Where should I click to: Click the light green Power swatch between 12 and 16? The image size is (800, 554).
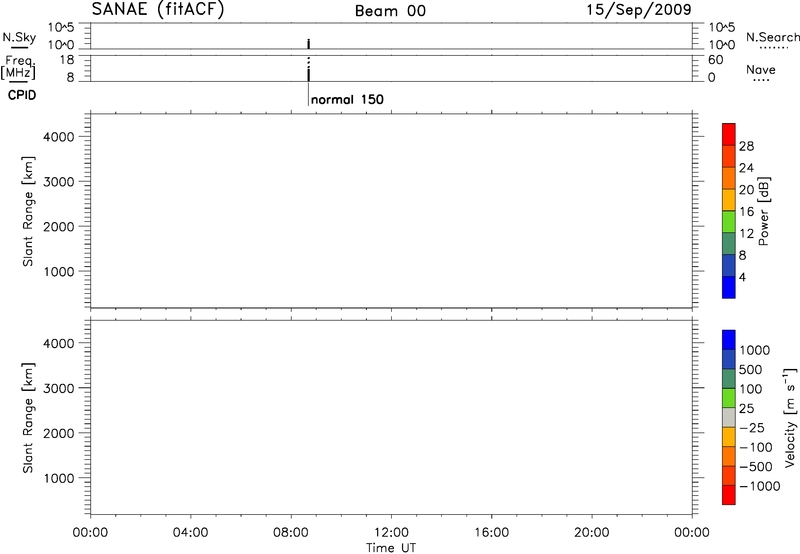729,221
